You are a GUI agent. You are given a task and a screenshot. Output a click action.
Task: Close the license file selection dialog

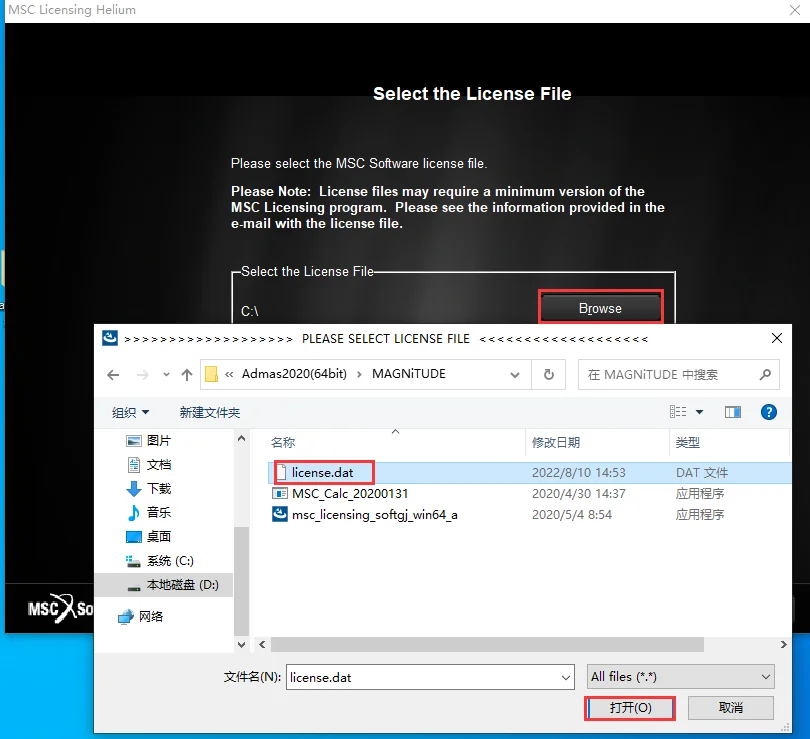click(776, 338)
